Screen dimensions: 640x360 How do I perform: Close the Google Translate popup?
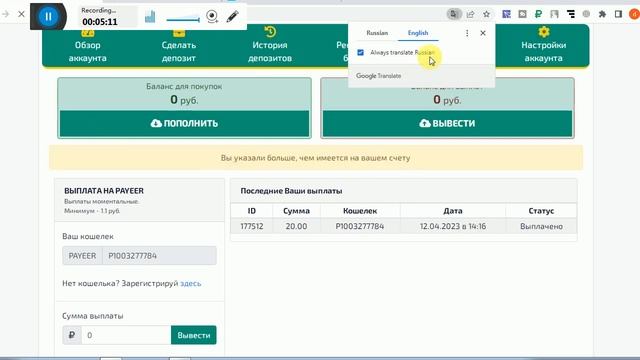pyautogui.click(x=483, y=33)
